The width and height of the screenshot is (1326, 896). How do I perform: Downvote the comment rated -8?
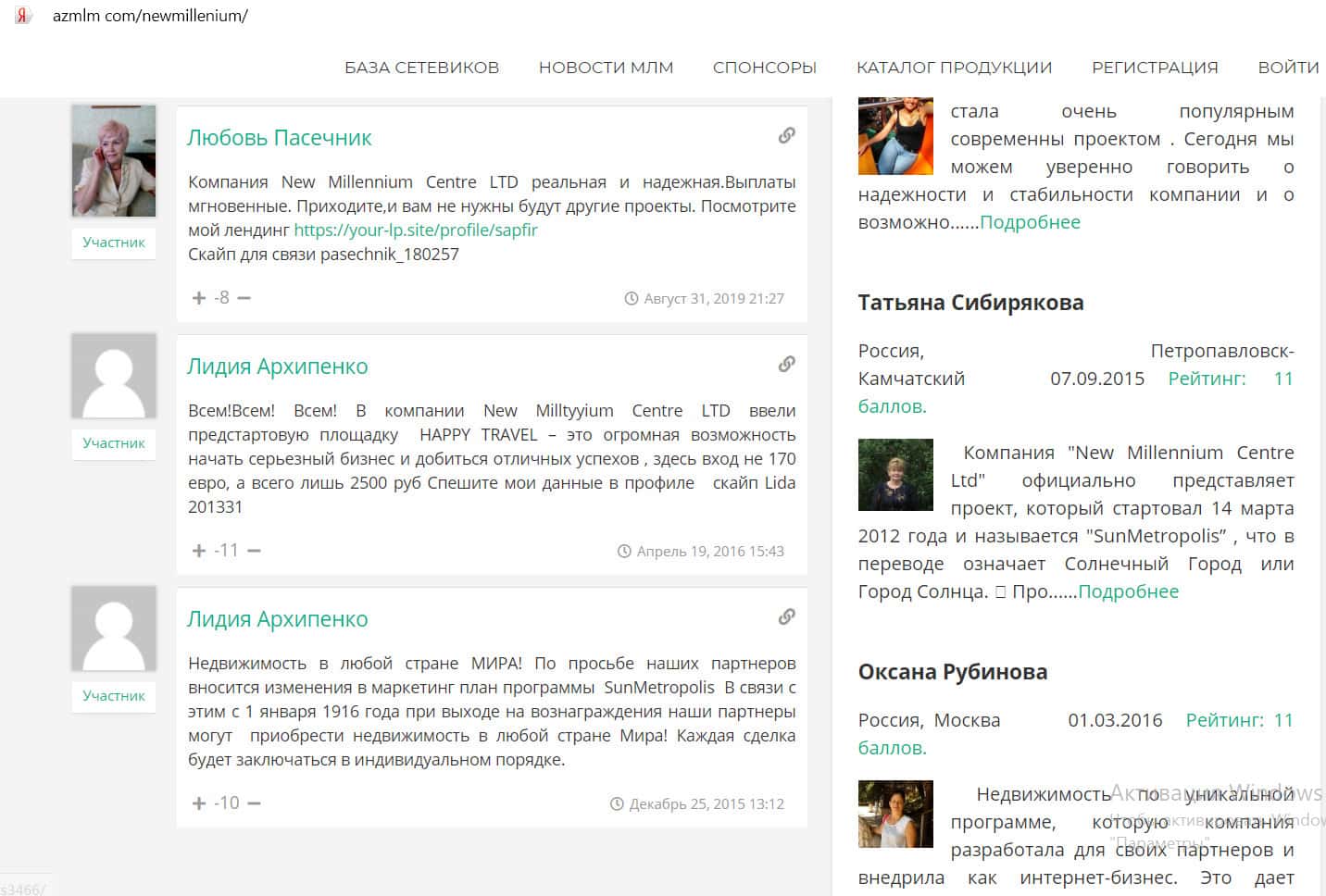pos(244,298)
